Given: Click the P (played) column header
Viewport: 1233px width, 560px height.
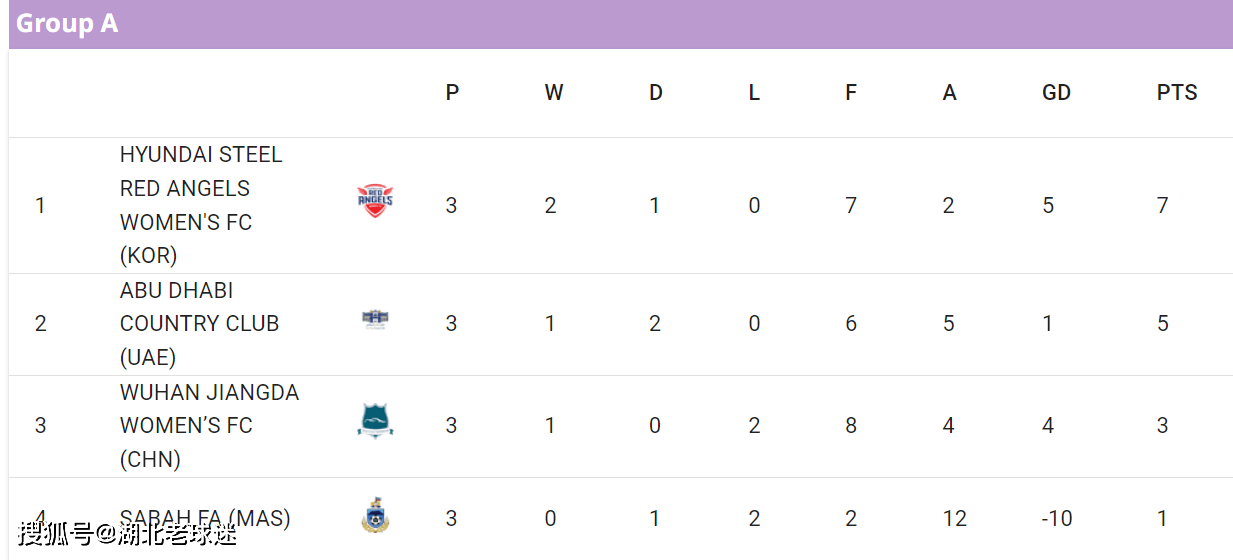Looking at the screenshot, I should pyautogui.click(x=452, y=93).
